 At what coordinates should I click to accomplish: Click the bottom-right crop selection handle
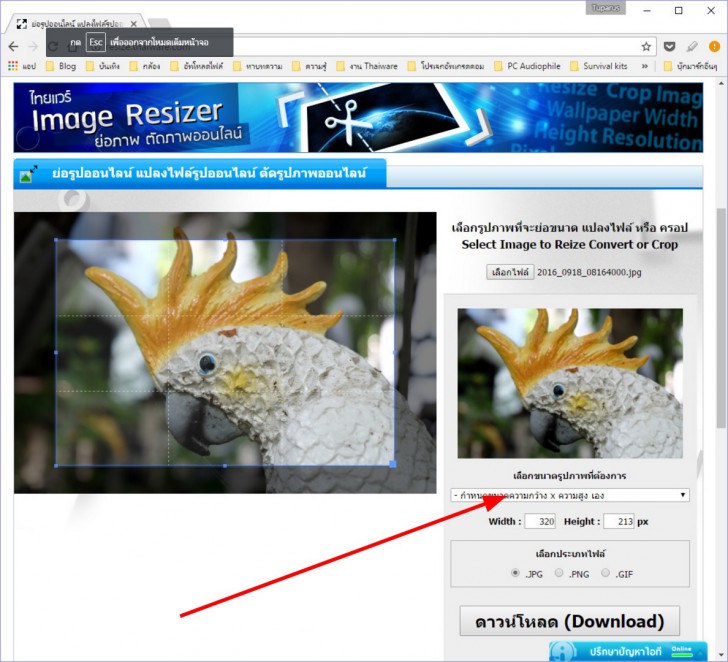(x=393, y=464)
